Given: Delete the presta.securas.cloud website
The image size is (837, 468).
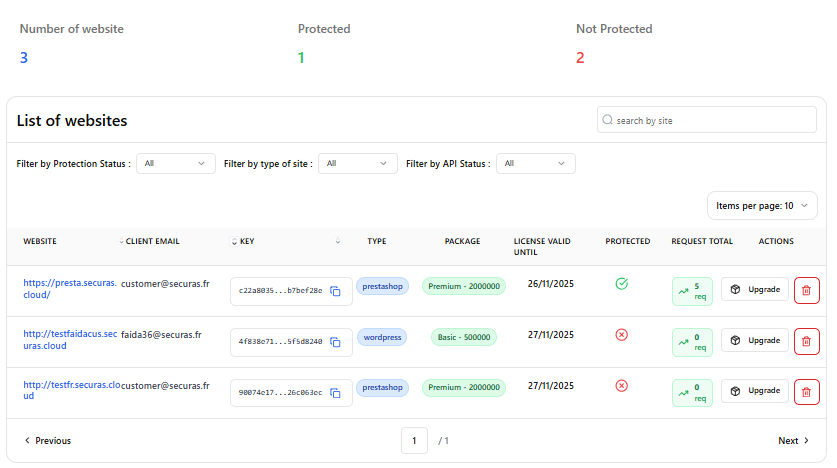Looking at the screenshot, I should (x=806, y=290).
